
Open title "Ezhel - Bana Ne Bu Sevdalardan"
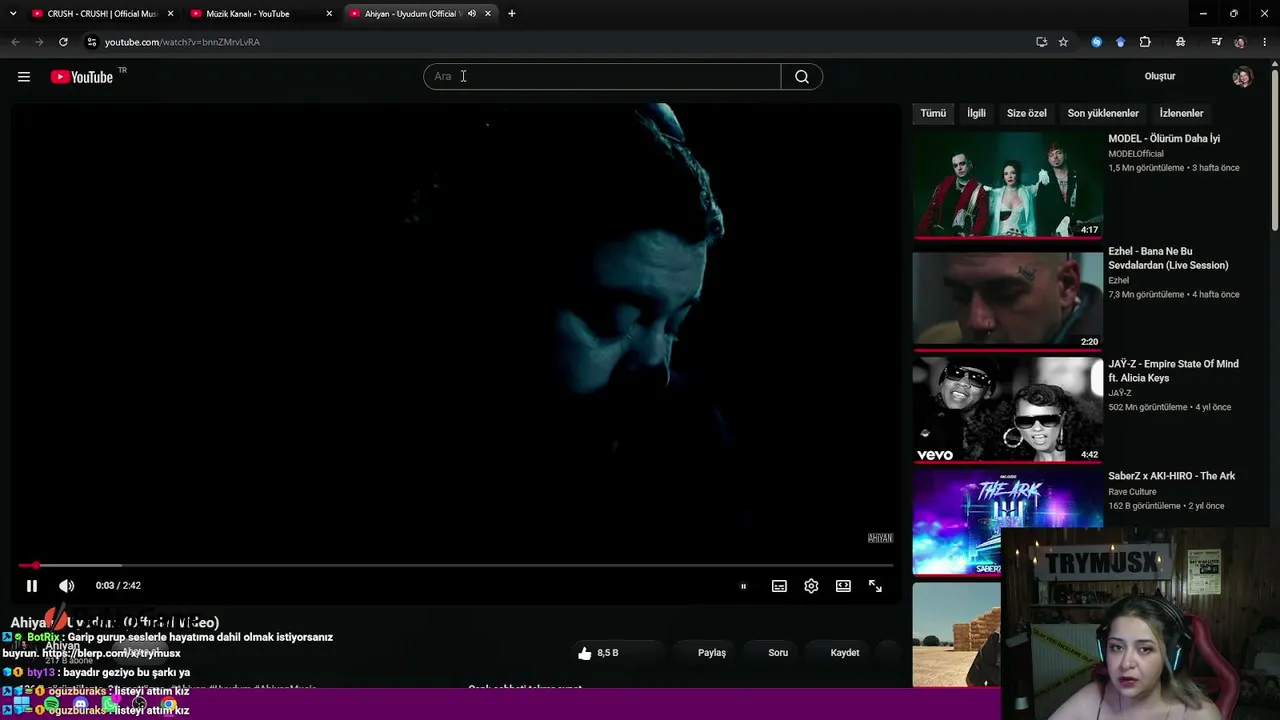[1168, 258]
